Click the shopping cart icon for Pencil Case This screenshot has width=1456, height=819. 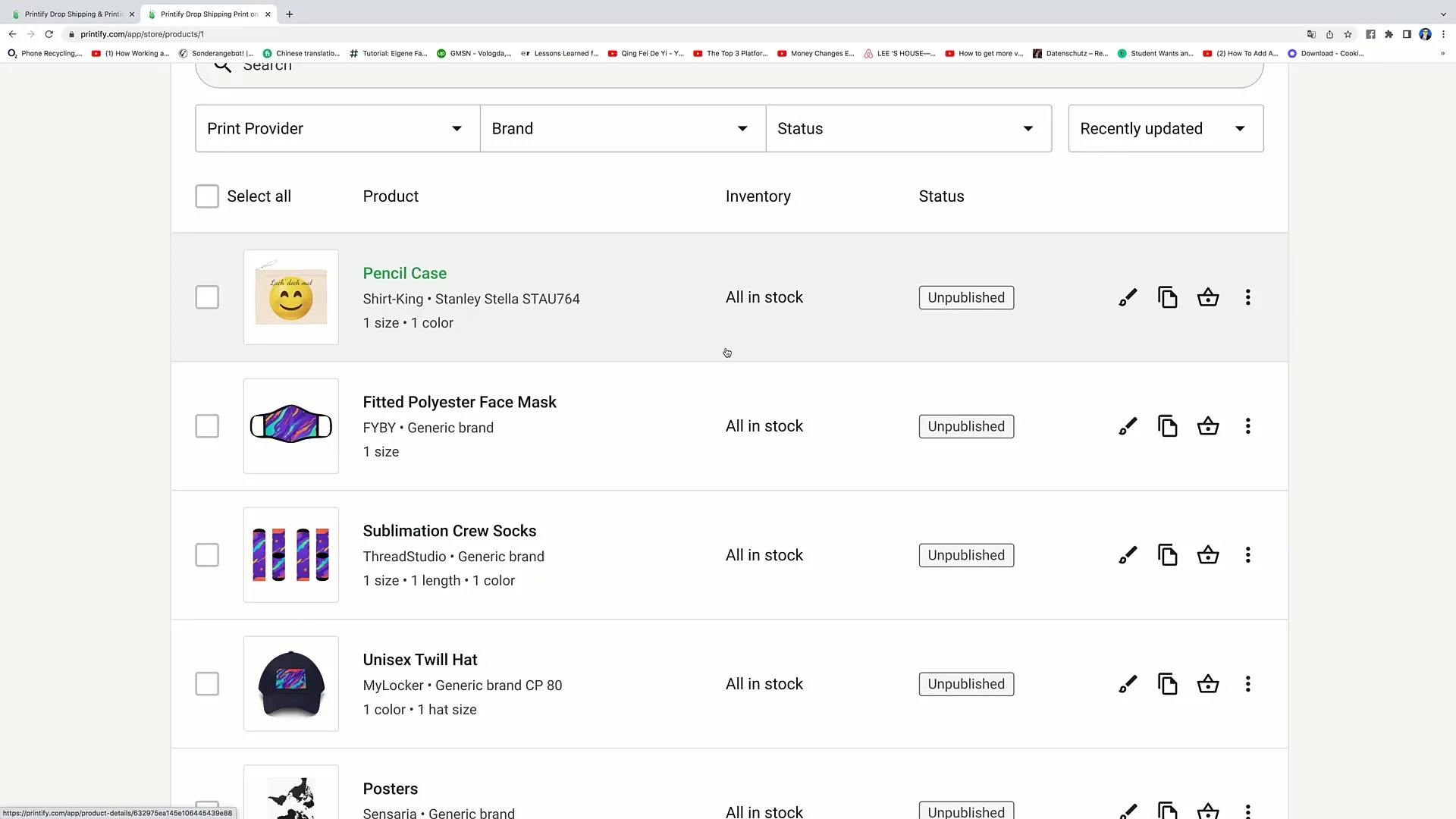pyautogui.click(x=1208, y=297)
